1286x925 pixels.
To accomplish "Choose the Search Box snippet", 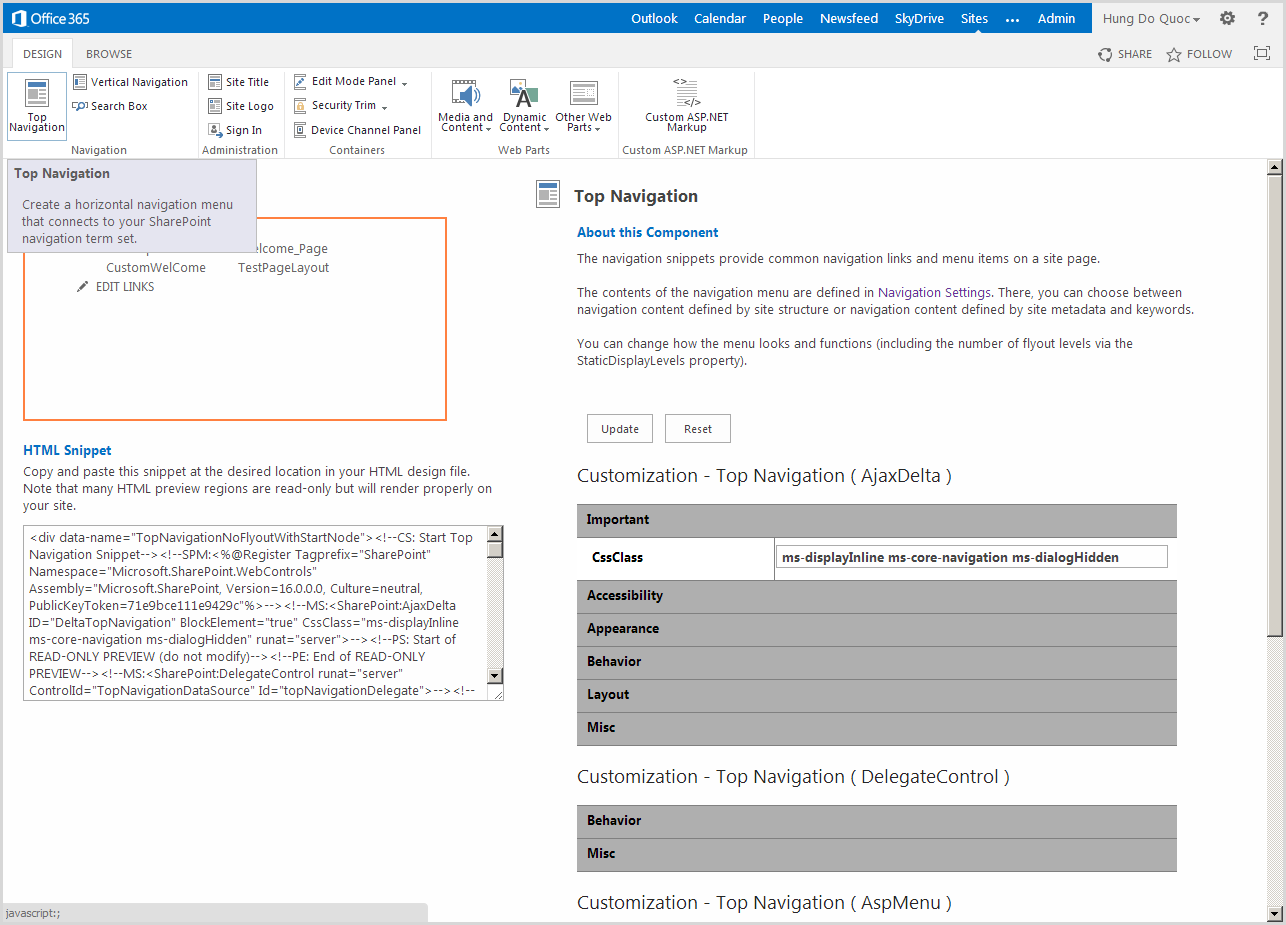I will click(110, 106).
